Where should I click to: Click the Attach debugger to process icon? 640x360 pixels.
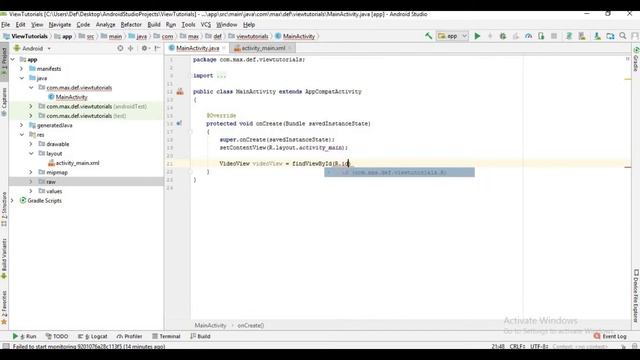tap(541, 36)
